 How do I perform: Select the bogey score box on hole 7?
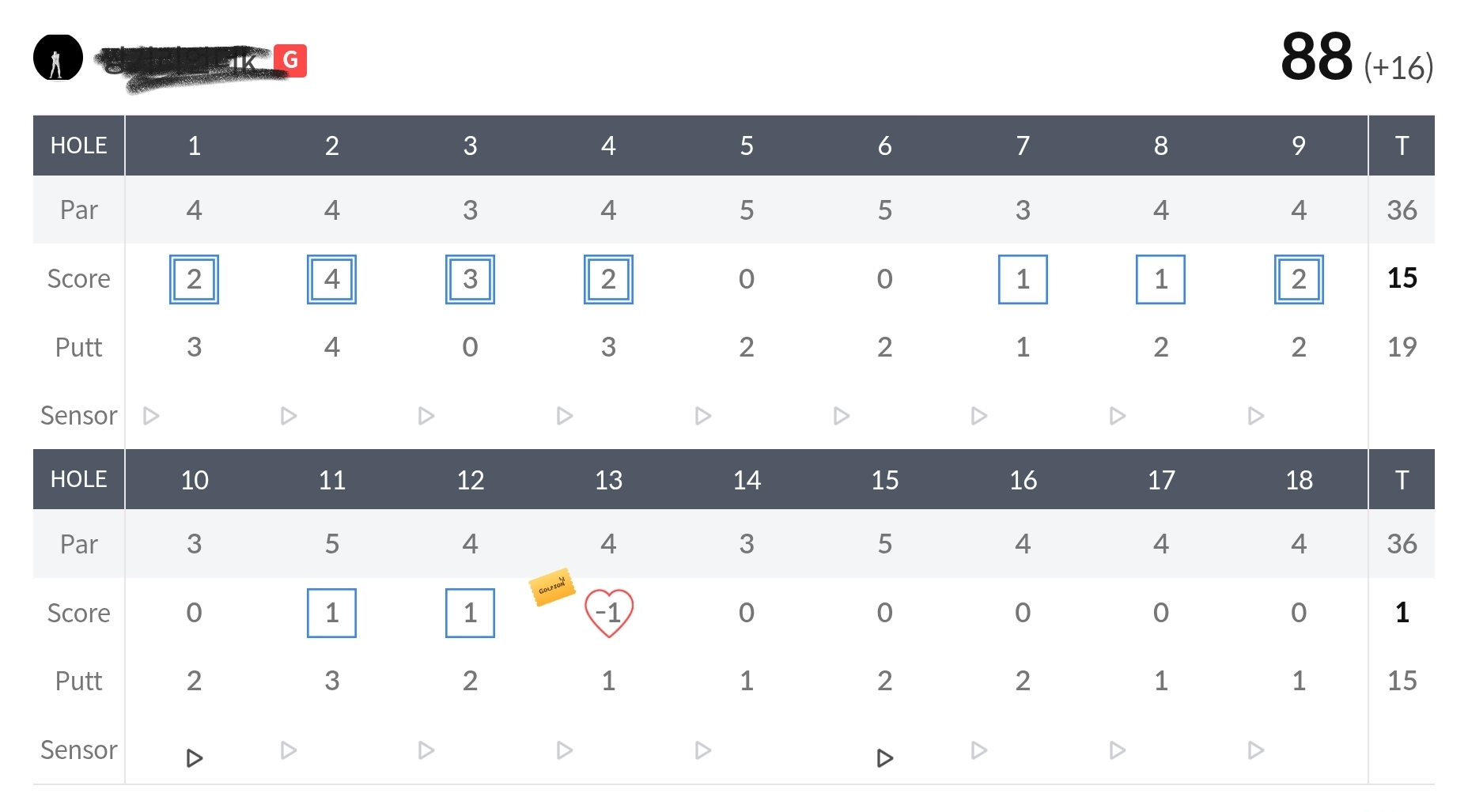coord(1023,279)
